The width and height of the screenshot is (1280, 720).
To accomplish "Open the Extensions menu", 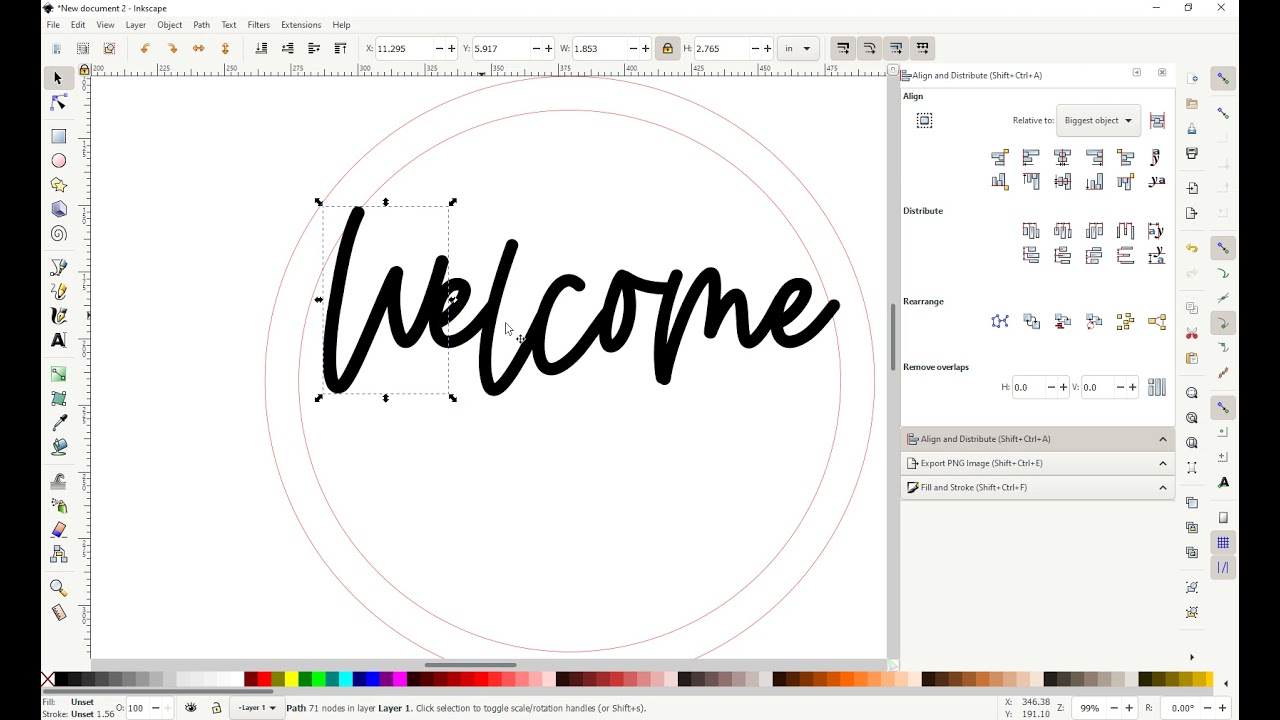I will [301, 25].
